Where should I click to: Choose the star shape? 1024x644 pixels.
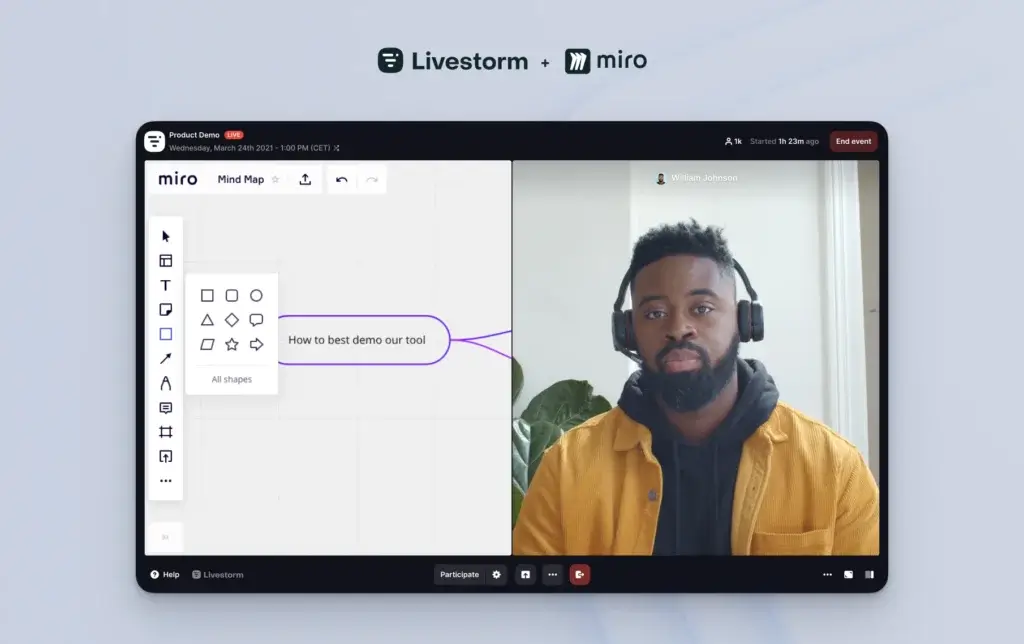(232, 344)
